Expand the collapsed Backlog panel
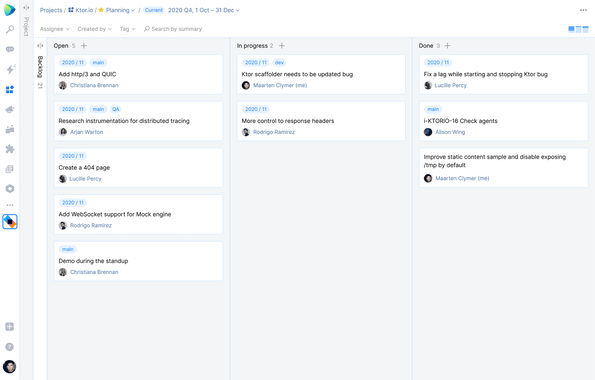This screenshot has height=380, width=595. coord(40,46)
